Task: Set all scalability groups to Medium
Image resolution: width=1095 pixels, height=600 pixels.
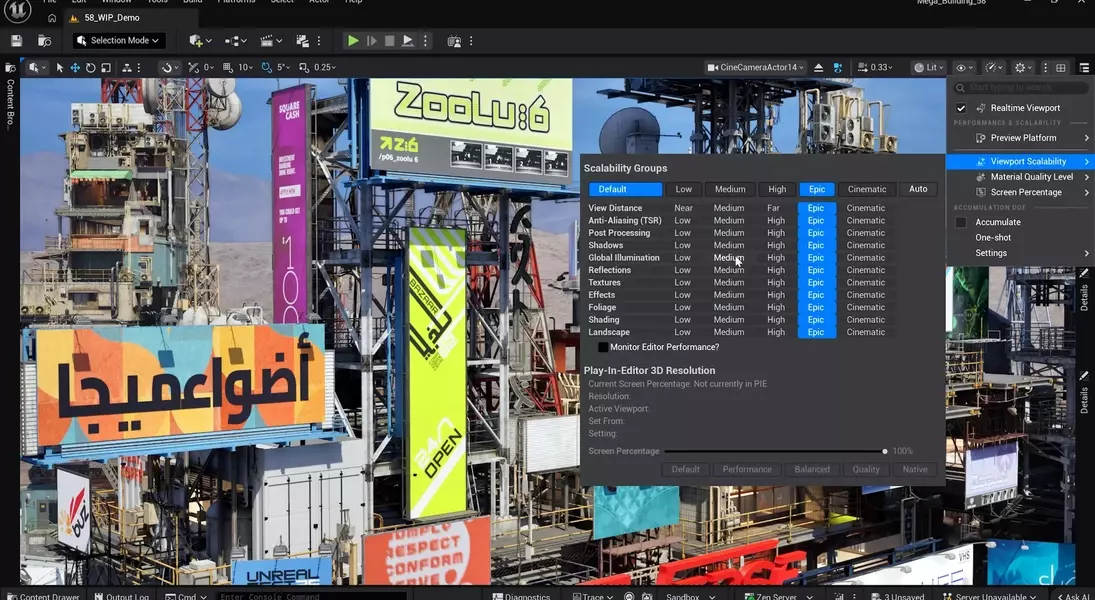Action: pyautogui.click(x=730, y=189)
